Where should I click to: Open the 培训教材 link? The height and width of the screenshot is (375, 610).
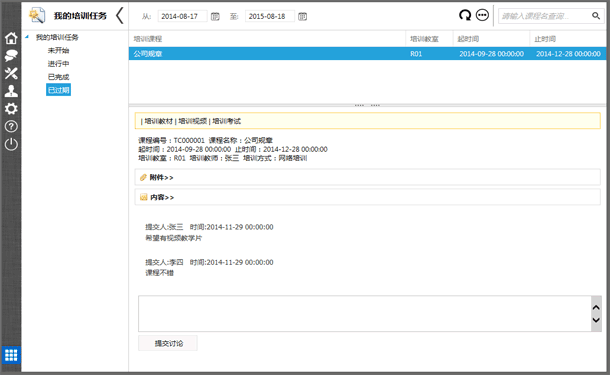(158, 121)
